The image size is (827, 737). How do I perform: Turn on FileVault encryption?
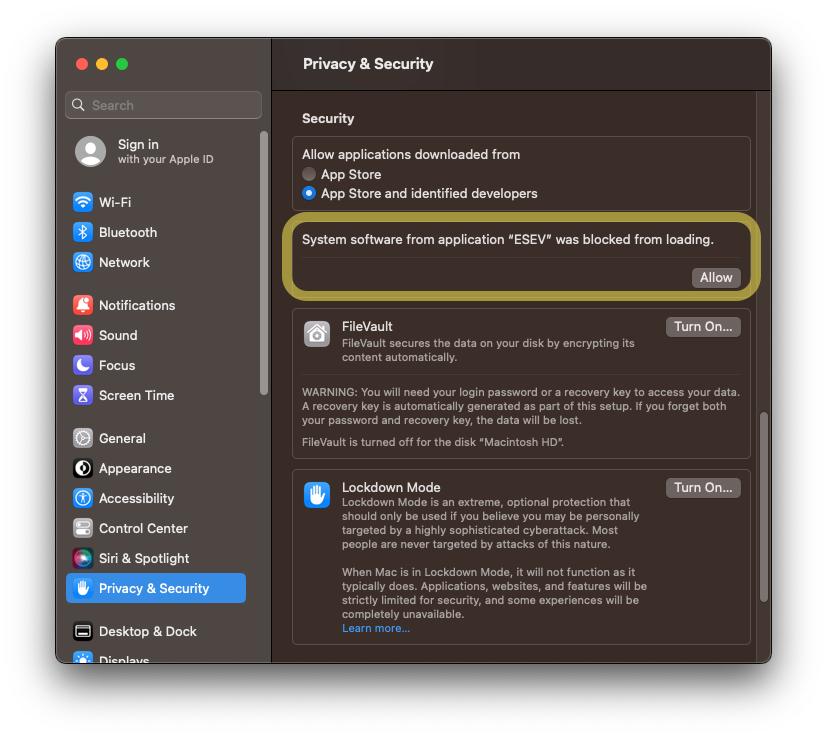(703, 327)
